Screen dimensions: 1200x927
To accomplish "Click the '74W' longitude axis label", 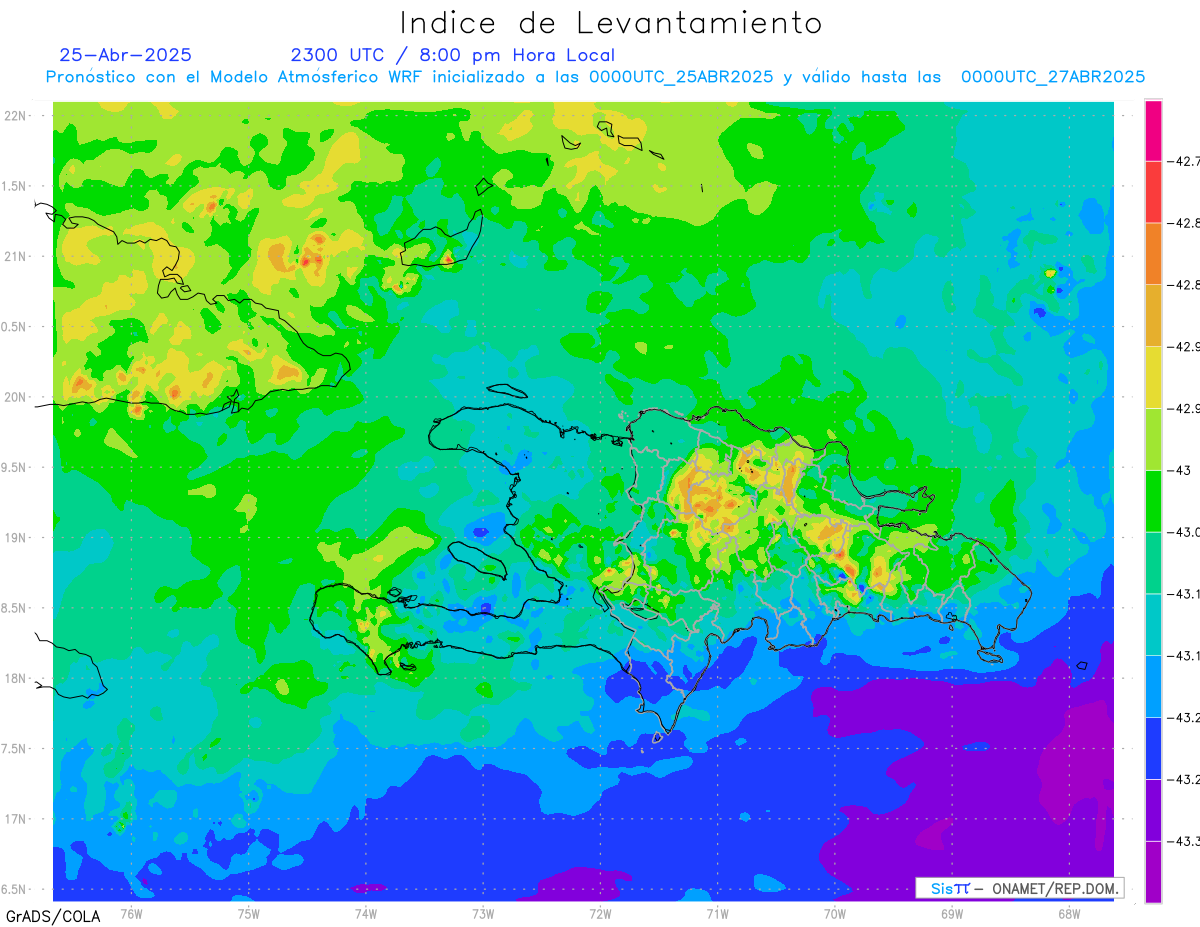I will [x=366, y=913].
